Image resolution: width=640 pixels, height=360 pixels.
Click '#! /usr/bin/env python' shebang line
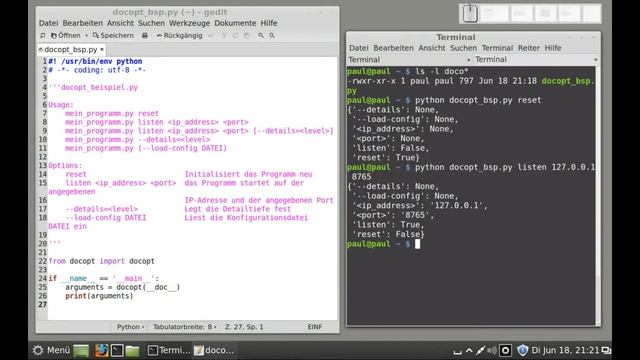click(x=96, y=61)
